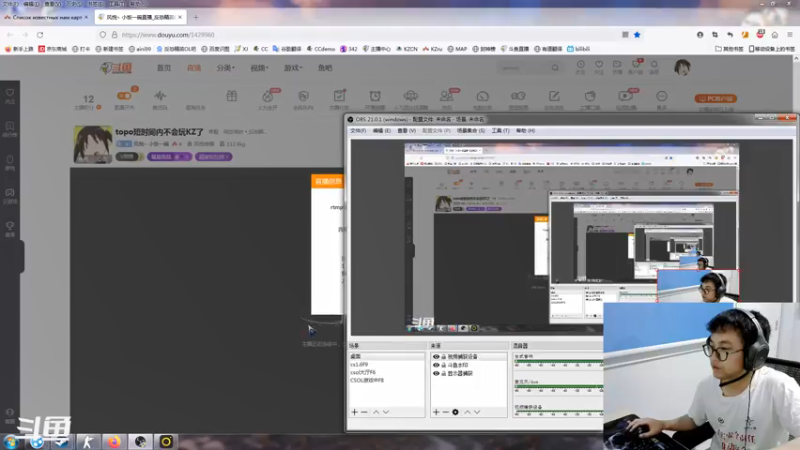This screenshot has width=800, height=450.
Task: Move the selected OBS scene up
Action: (376, 412)
